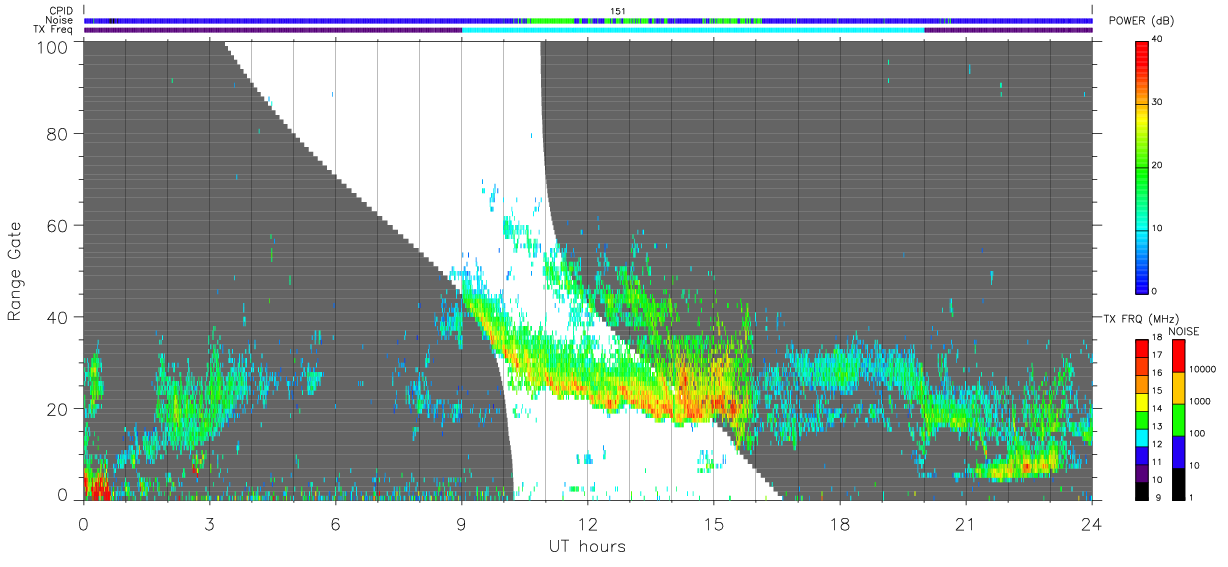1228x567 pixels.
Task: Click x-axis tick label 24
Action: point(1091,523)
